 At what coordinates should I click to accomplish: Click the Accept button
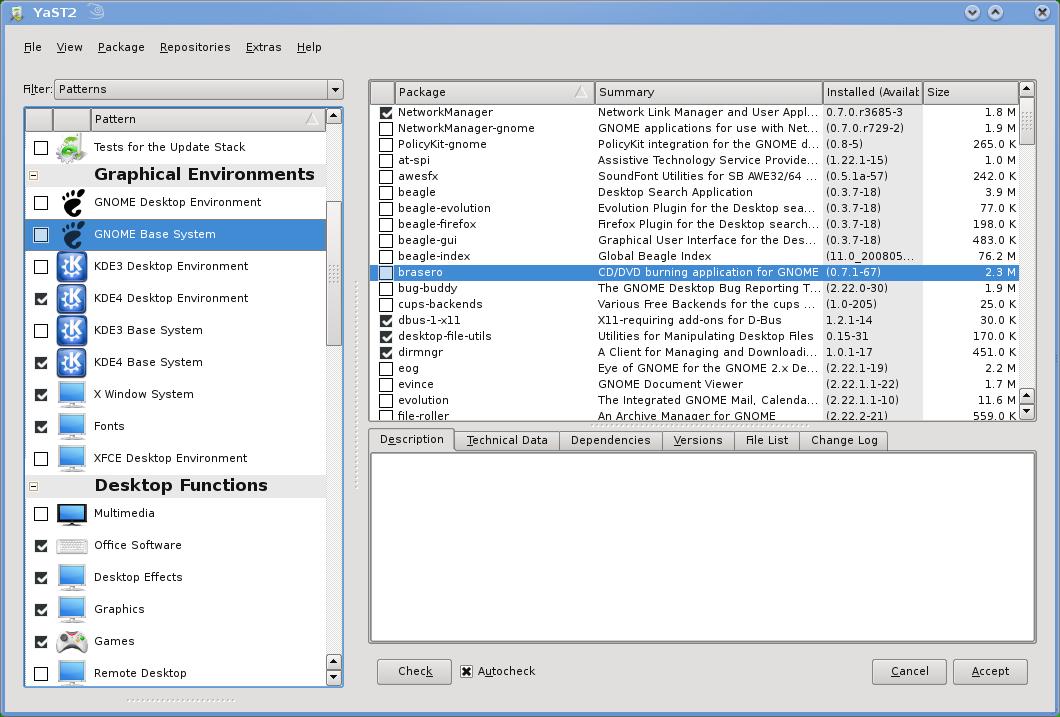pyautogui.click(x=989, y=671)
